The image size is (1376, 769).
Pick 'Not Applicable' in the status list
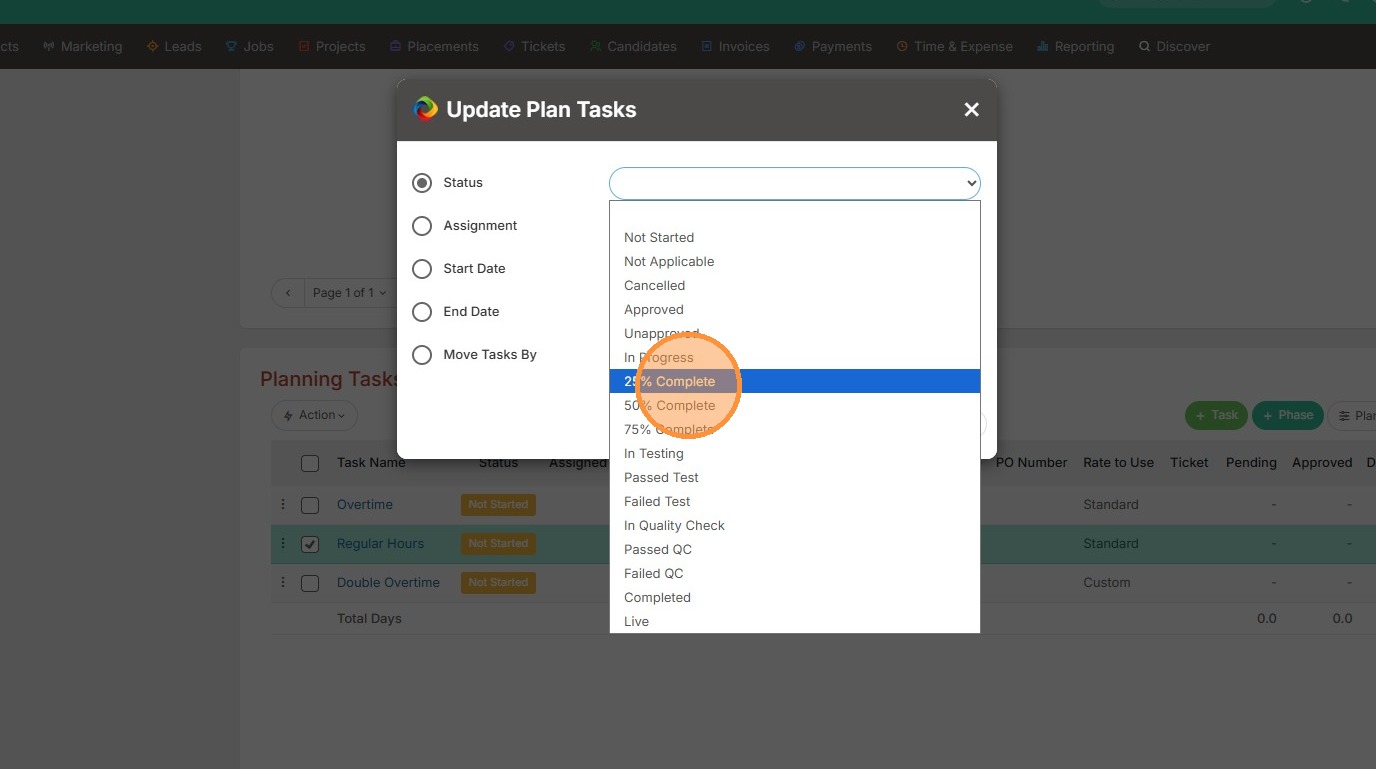(795, 261)
